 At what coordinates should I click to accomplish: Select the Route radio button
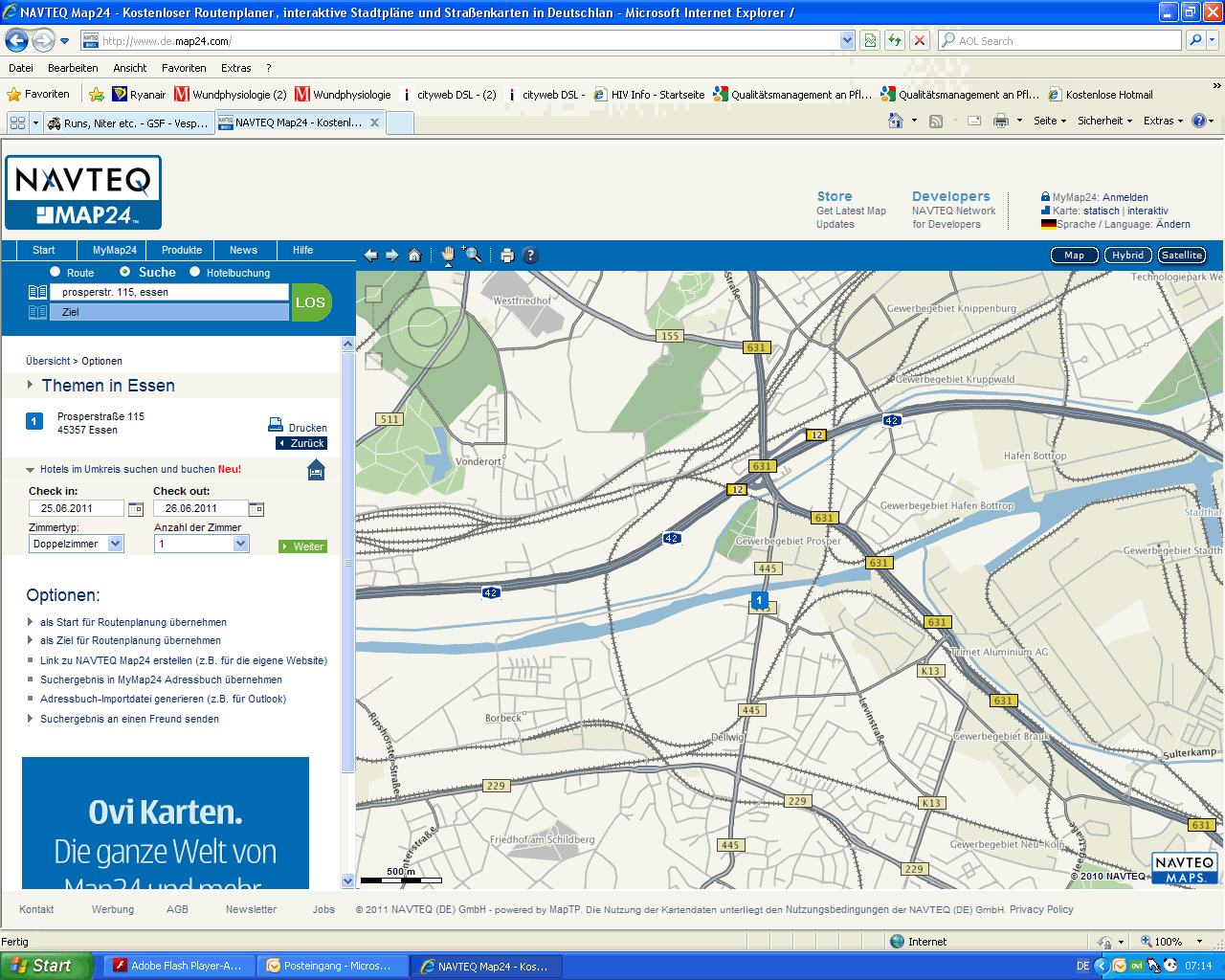click(x=55, y=272)
